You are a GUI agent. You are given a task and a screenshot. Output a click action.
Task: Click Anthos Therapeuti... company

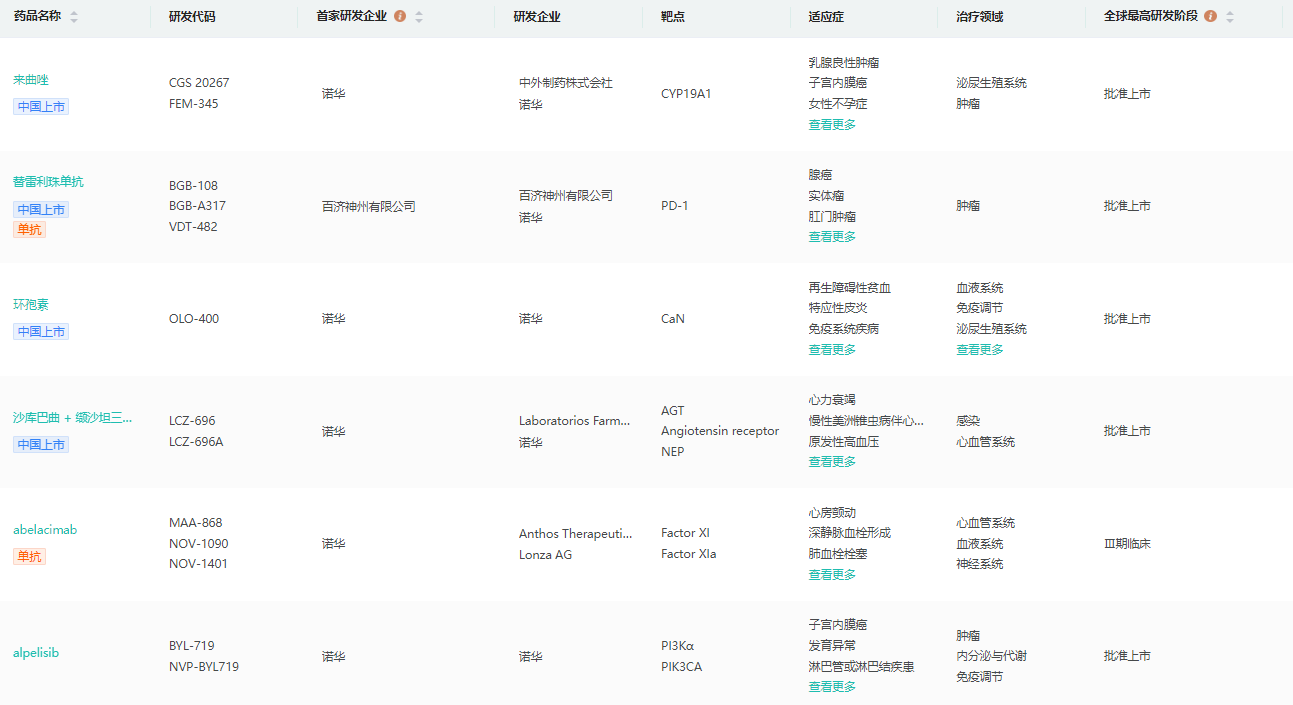coord(576,534)
